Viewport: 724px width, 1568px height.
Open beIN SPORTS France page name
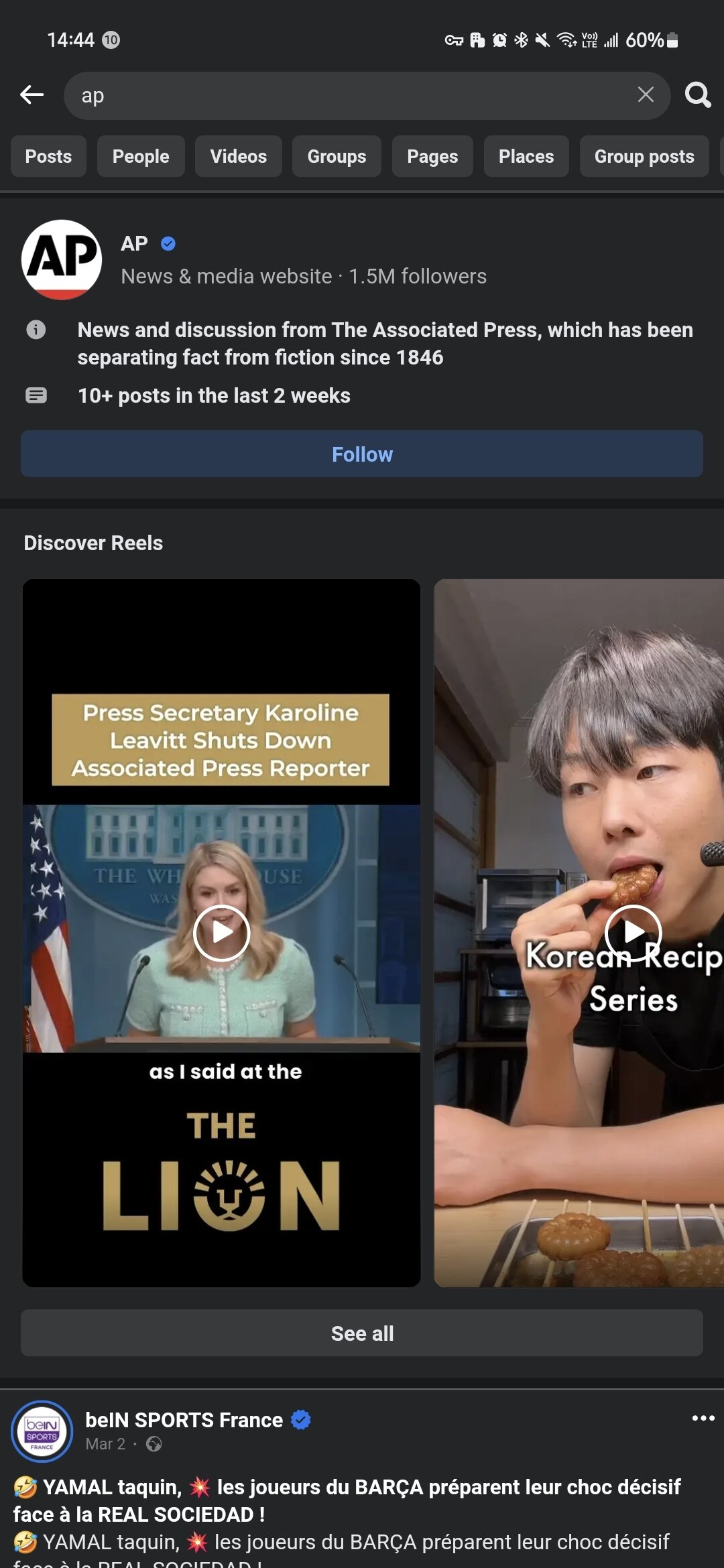point(184,1420)
